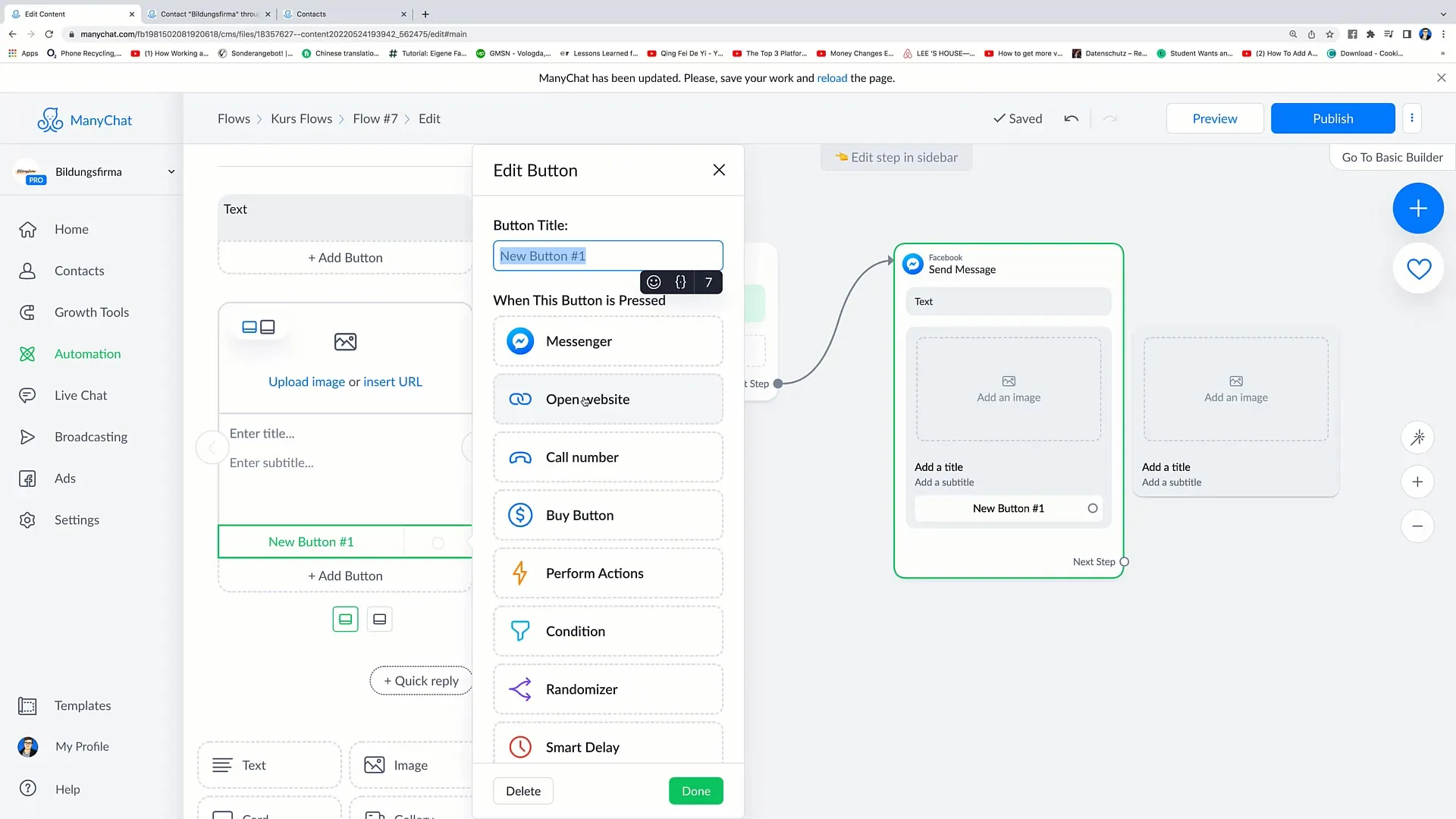Zoom out on the flow canvas
The height and width of the screenshot is (819, 1456).
[x=1417, y=526]
